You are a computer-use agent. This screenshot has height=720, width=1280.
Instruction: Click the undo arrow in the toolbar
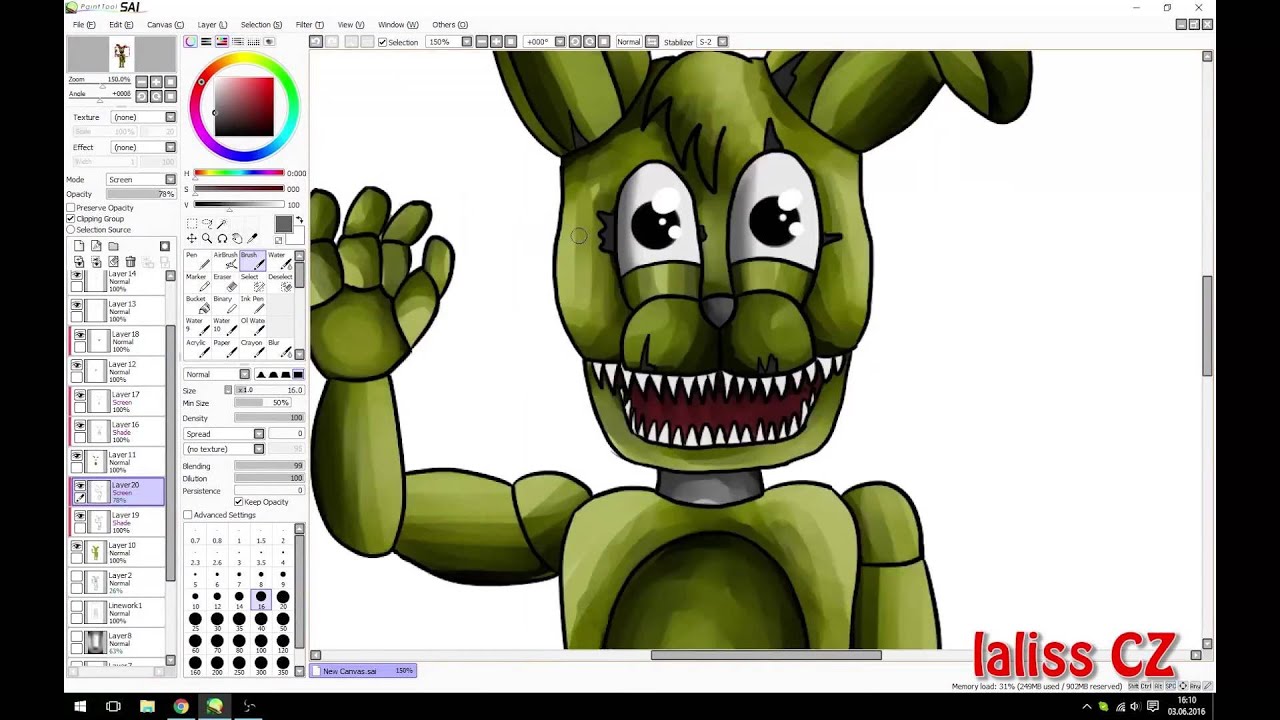click(x=316, y=42)
